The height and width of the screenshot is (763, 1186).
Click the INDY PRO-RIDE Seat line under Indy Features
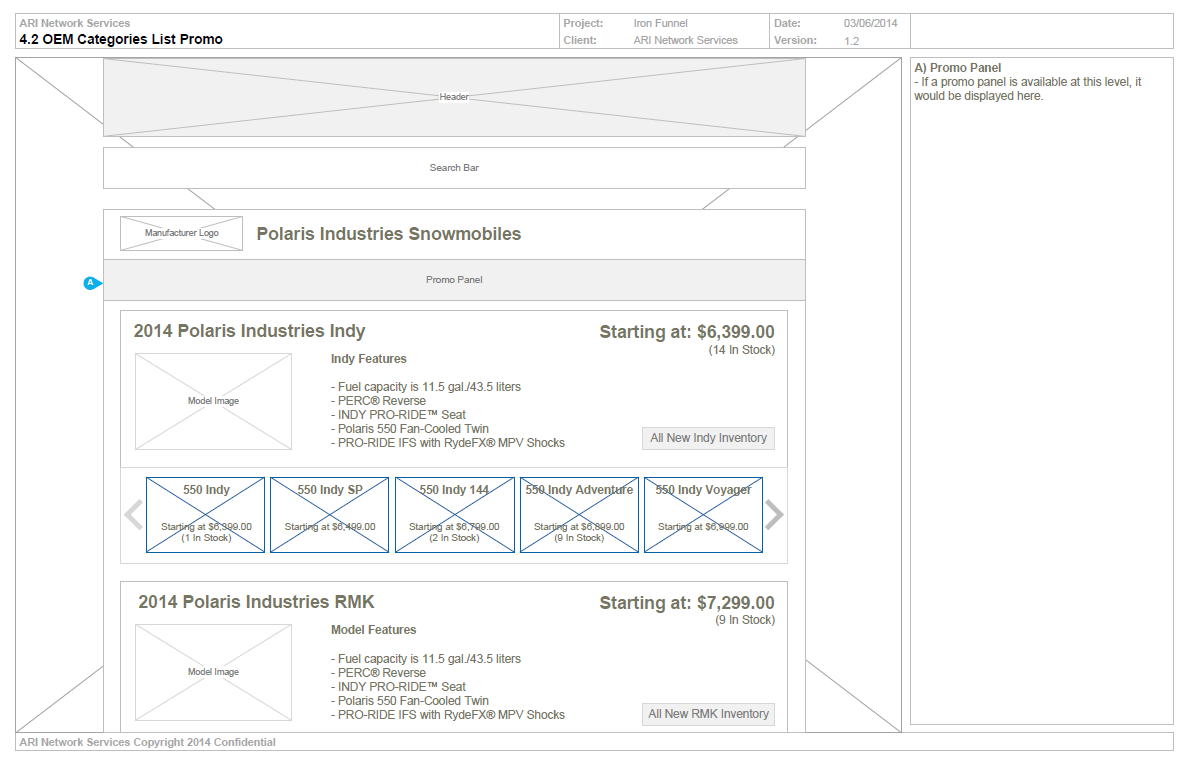tap(398, 415)
